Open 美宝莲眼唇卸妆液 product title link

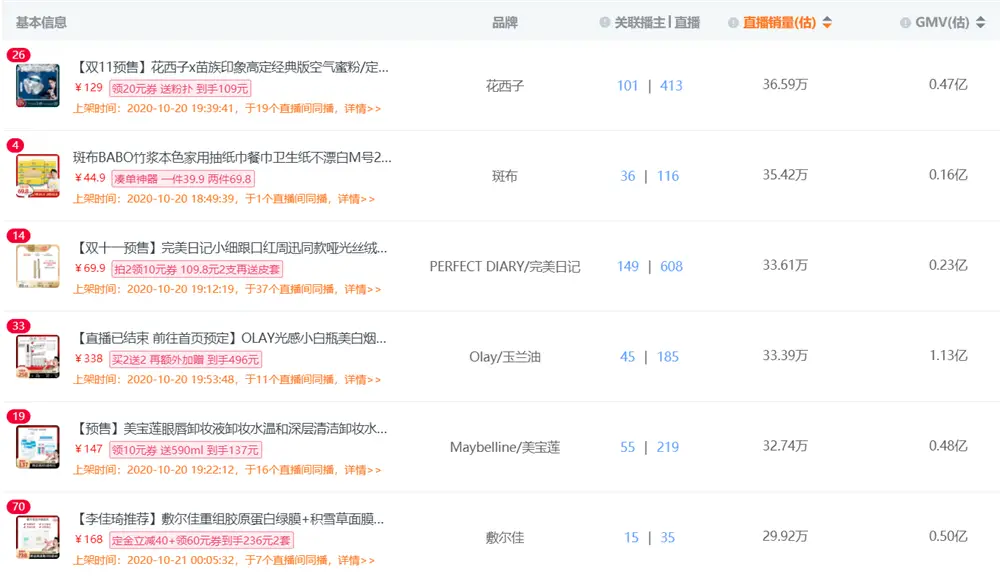point(230,429)
